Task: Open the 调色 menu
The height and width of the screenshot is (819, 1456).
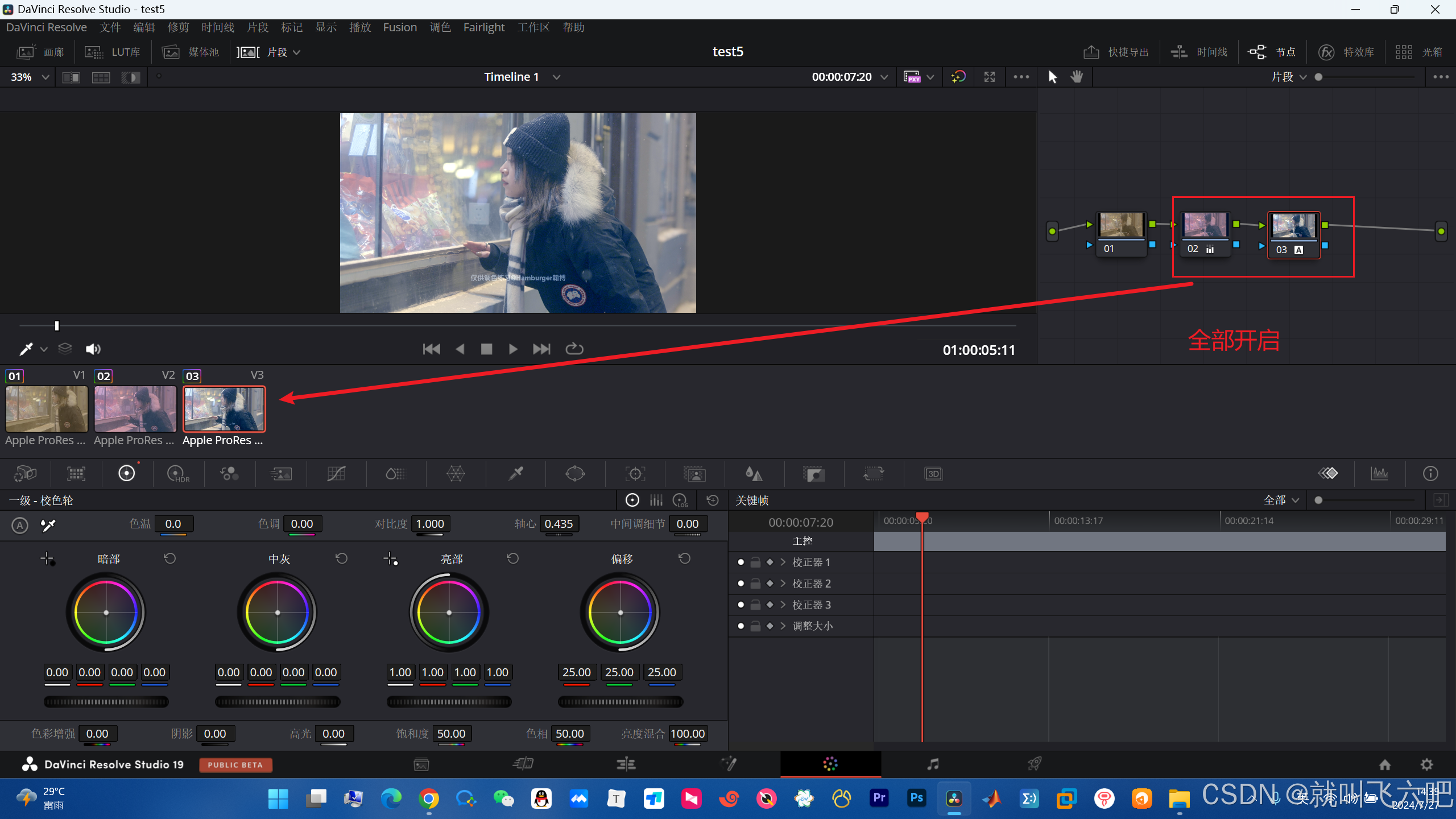Action: 440,27
